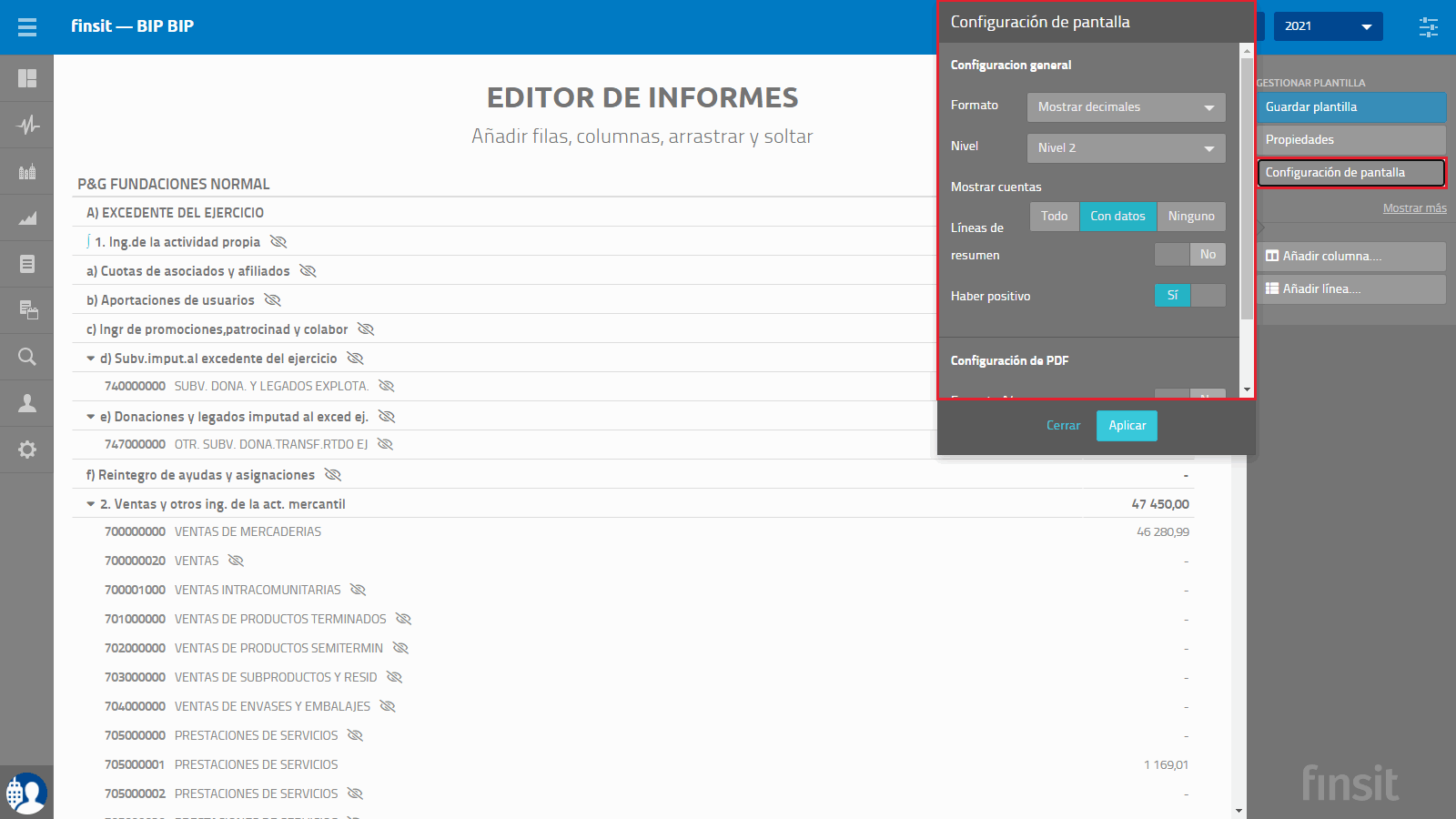Toggle visibility of 'VENTAS' account 700000020

click(x=236, y=561)
